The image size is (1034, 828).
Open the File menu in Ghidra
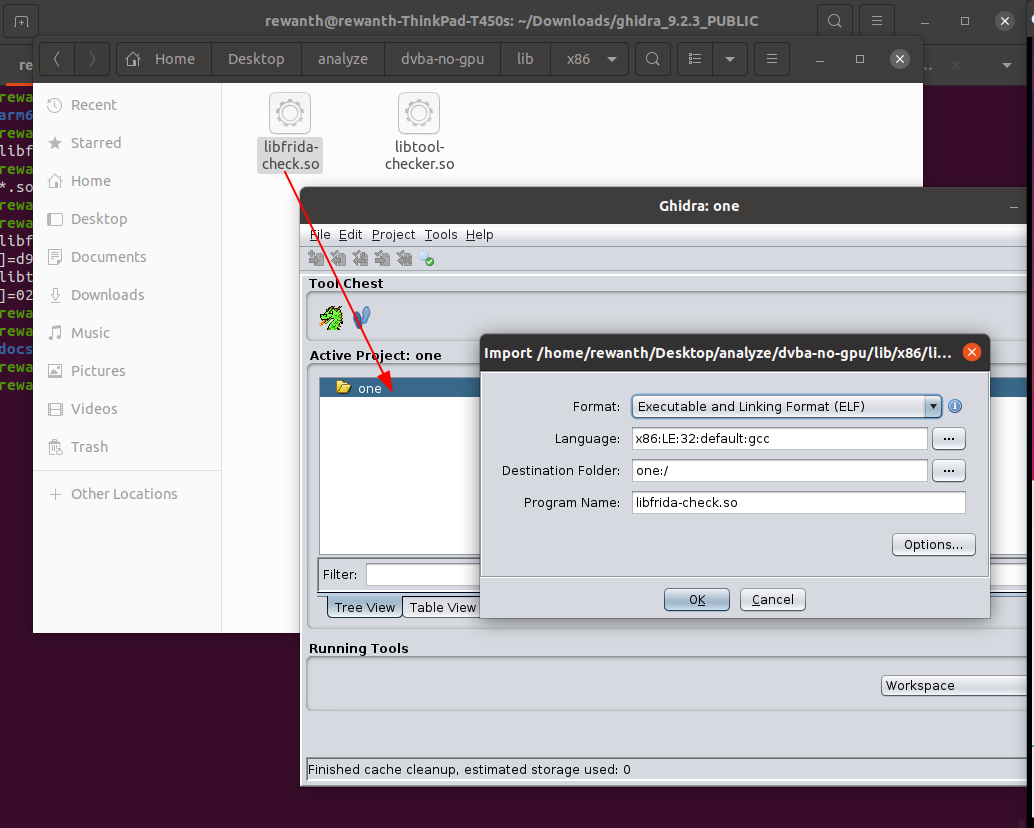tap(320, 235)
